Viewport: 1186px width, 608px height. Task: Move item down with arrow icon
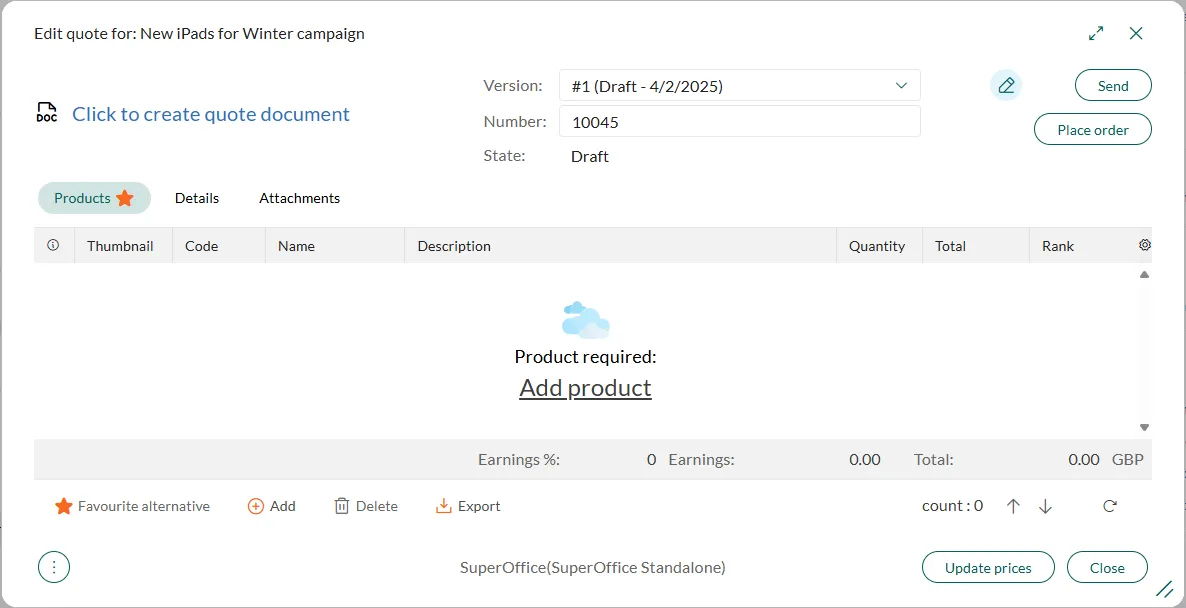tap(1045, 506)
